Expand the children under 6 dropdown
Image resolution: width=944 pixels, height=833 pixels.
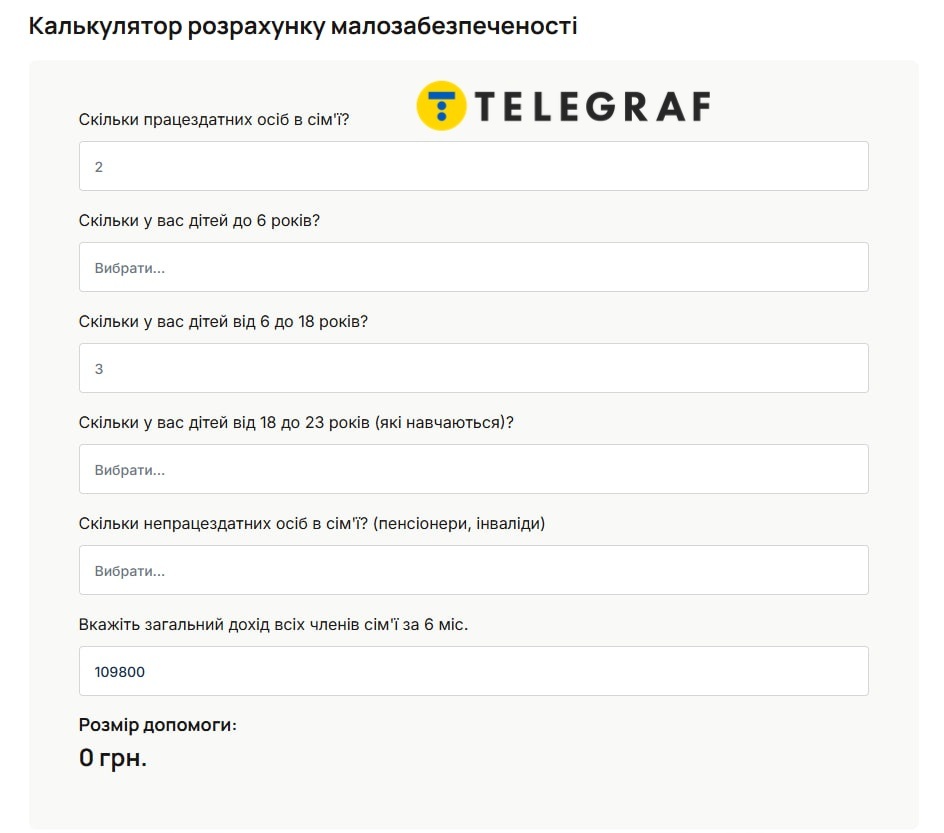[x=473, y=267]
